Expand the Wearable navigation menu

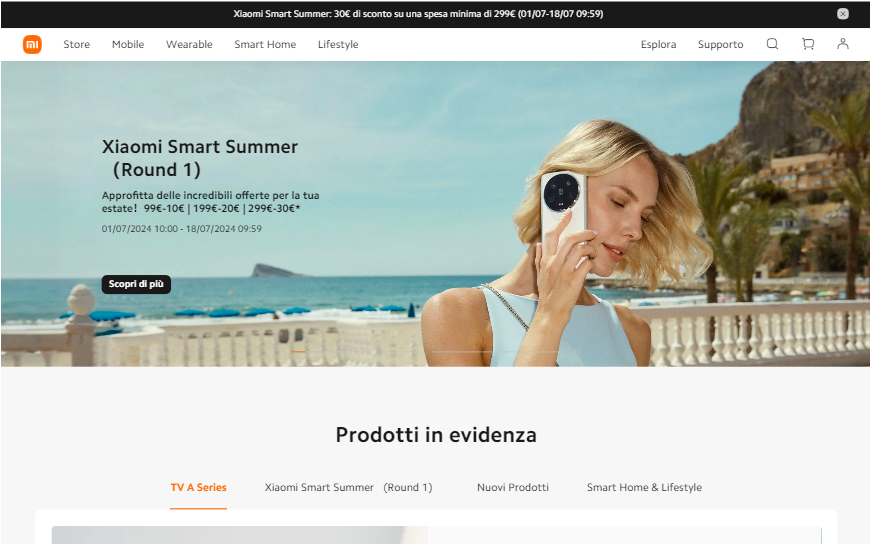pyautogui.click(x=189, y=44)
